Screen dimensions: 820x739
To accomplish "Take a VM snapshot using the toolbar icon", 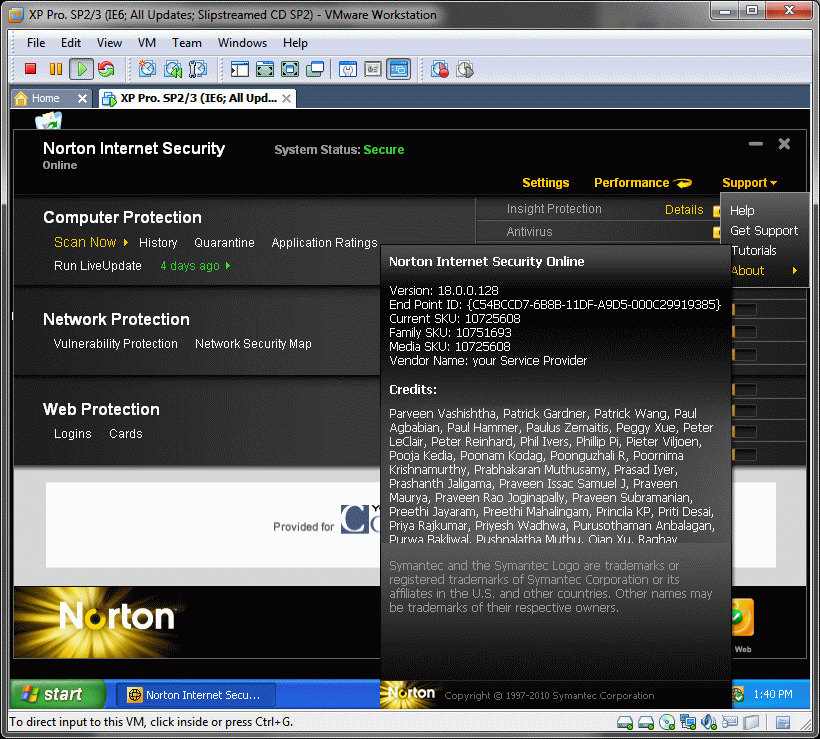I will tap(148, 69).
